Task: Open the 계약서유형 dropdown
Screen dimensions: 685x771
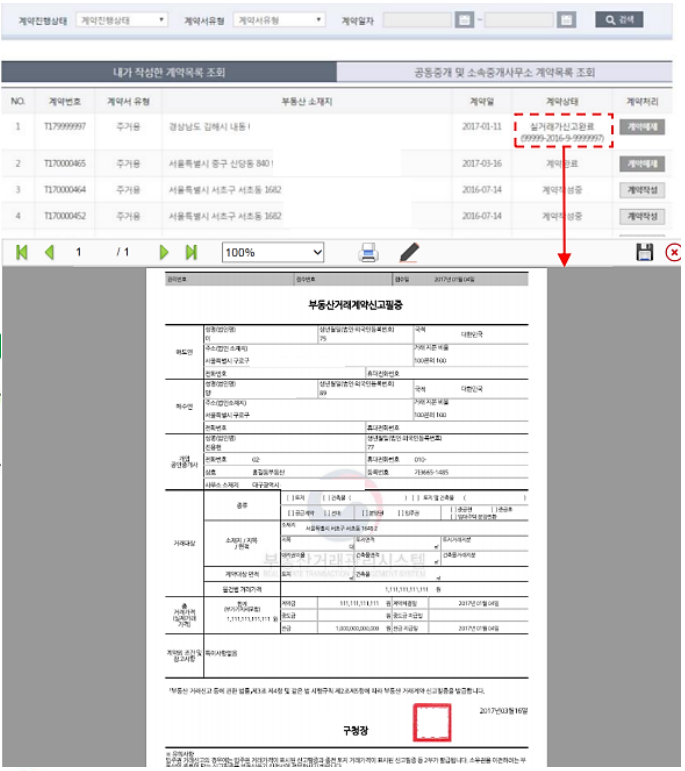Action: pyautogui.click(x=279, y=20)
